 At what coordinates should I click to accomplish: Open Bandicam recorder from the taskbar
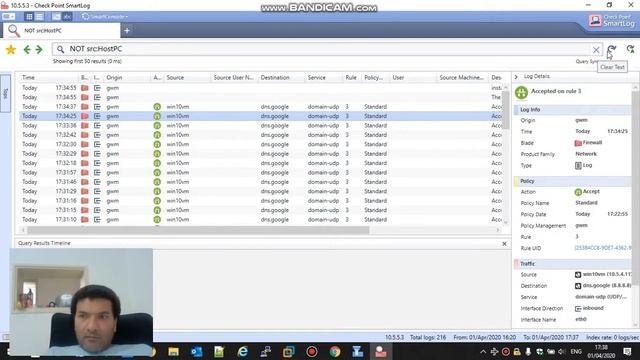tap(312, 351)
